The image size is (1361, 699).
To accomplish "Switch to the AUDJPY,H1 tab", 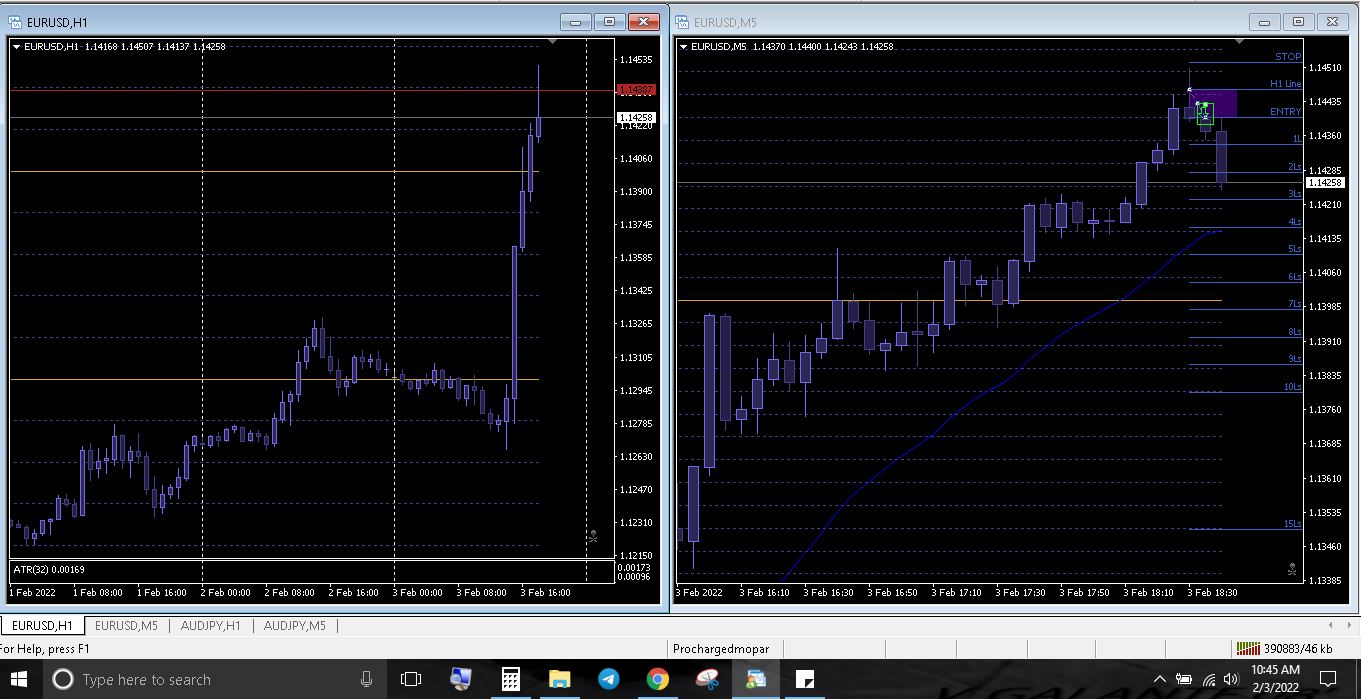I will tap(210, 625).
